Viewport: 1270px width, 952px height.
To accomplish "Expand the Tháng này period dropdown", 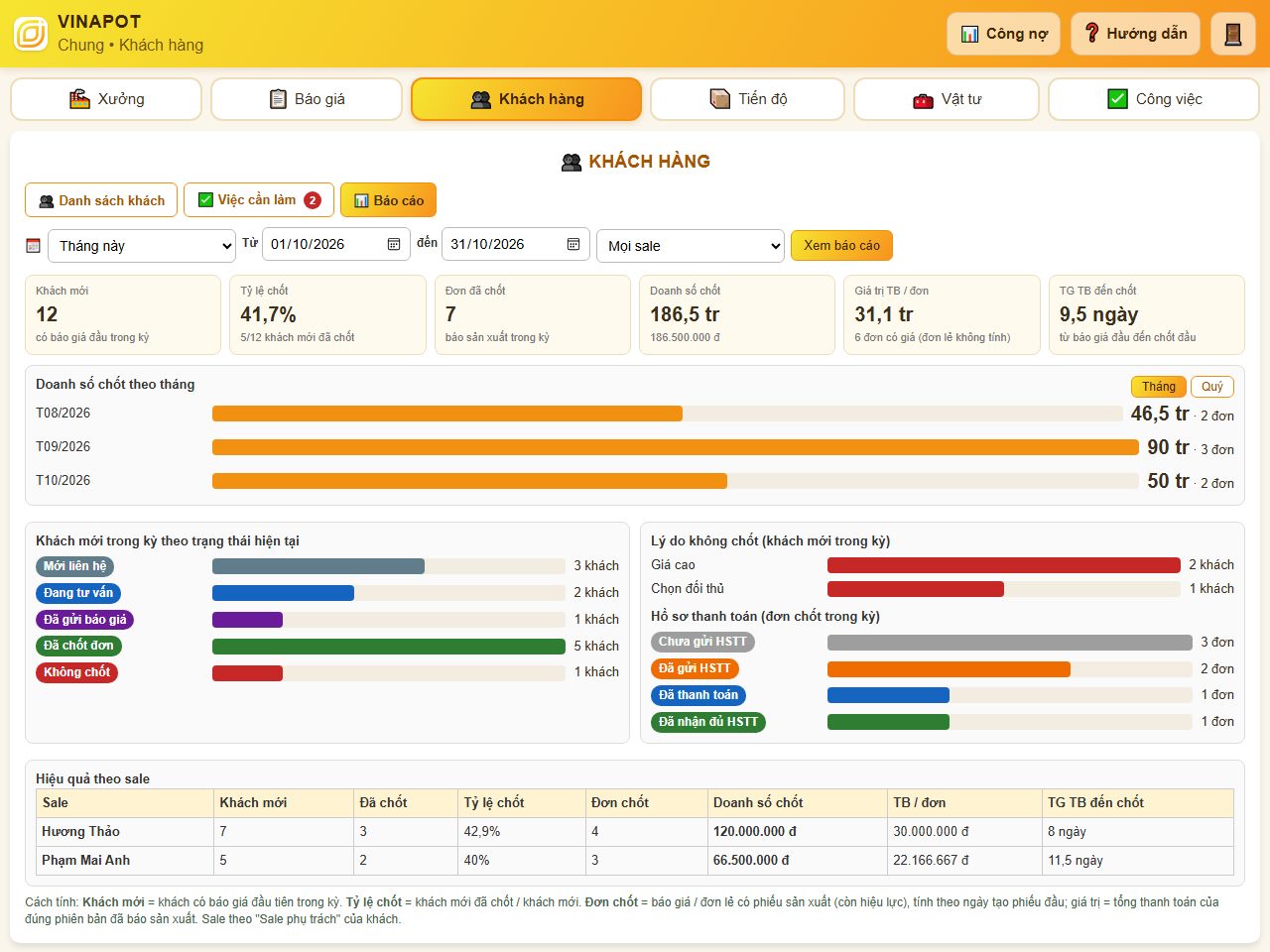I will coord(142,246).
